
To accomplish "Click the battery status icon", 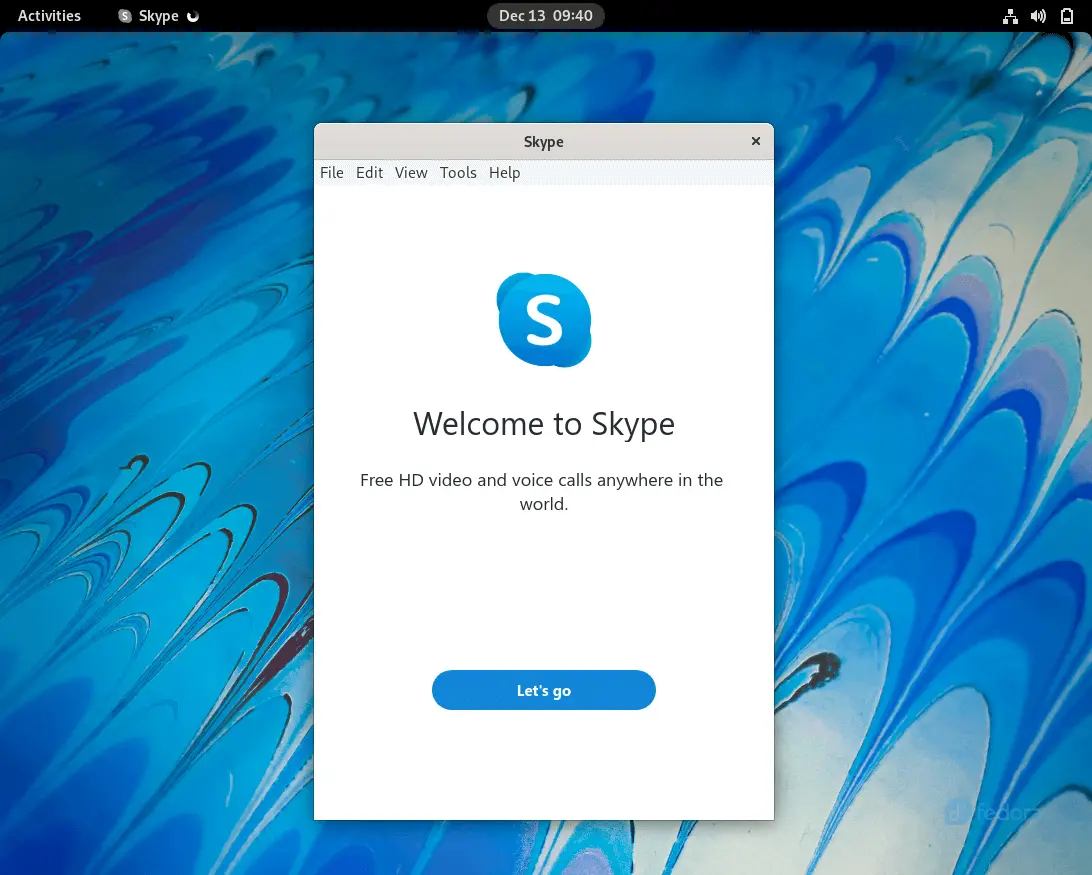I will point(1066,16).
